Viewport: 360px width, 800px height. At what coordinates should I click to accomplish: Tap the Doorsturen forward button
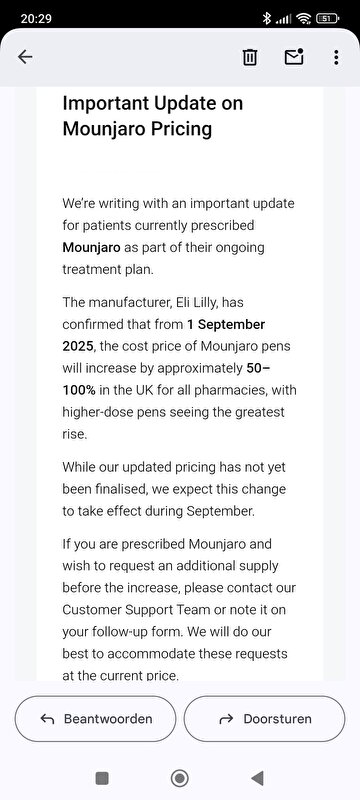pos(264,719)
